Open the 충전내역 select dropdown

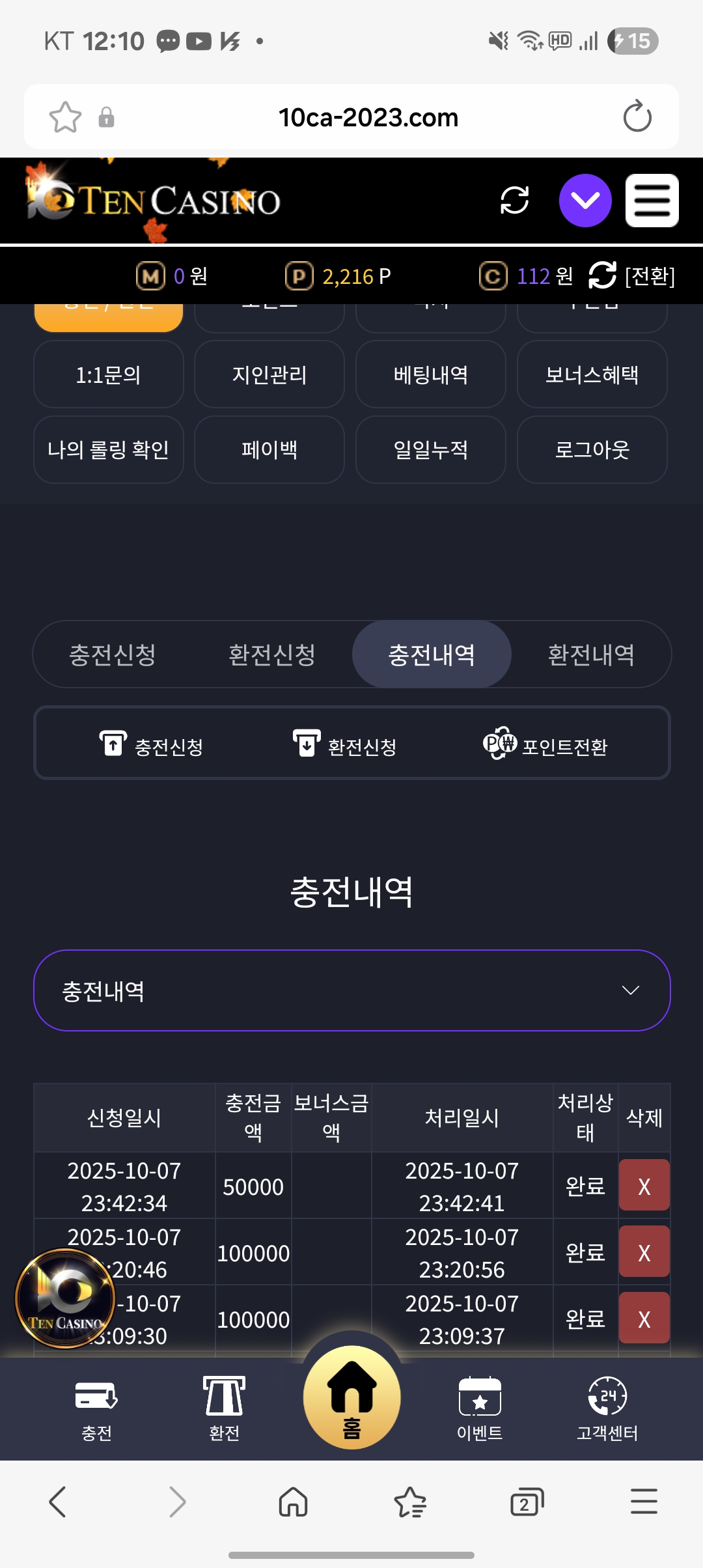click(x=351, y=990)
